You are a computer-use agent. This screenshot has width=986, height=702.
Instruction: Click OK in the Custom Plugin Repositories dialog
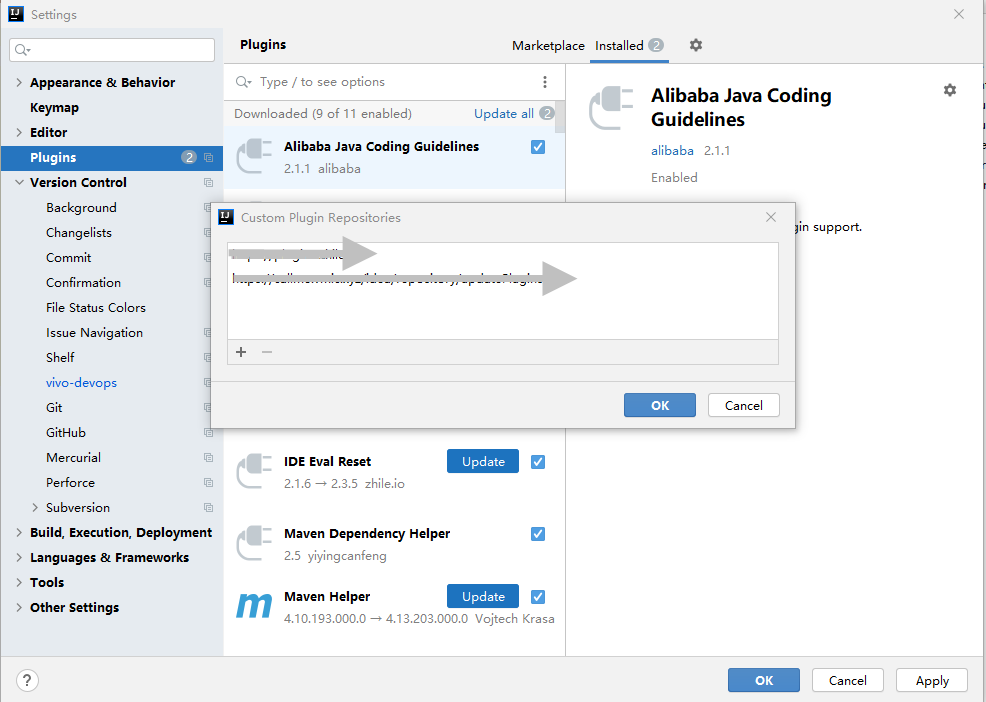pyautogui.click(x=660, y=405)
